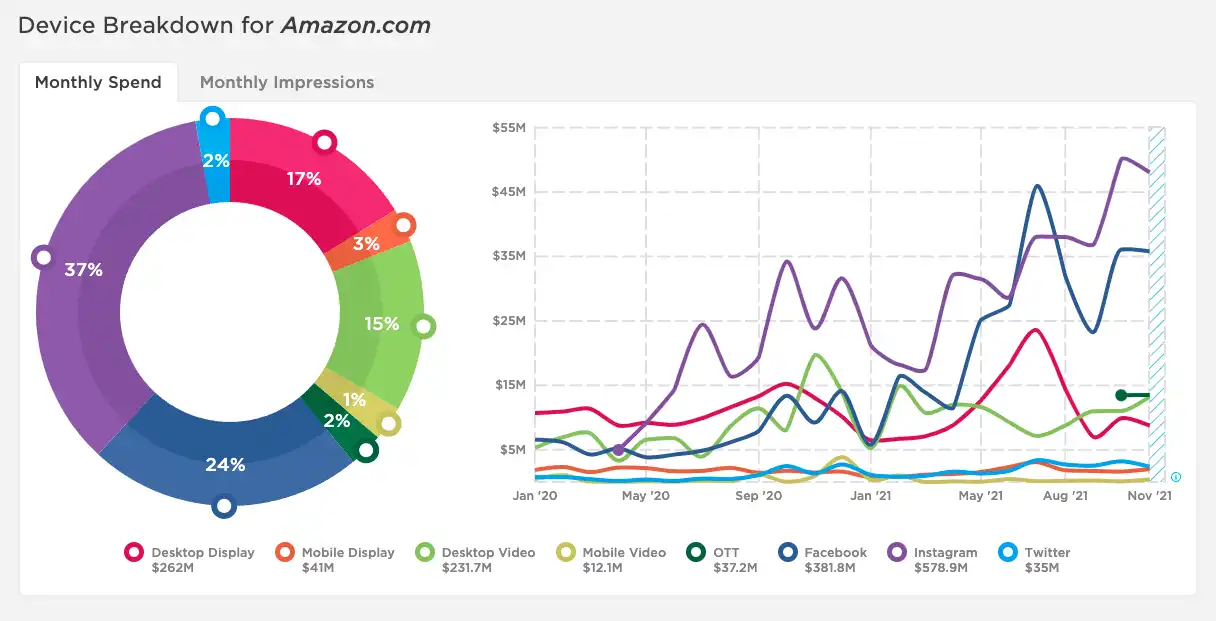The height and width of the screenshot is (621, 1216).
Task: Click the Instagram line start marker
Action: pyautogui.click(x=619, y=450)
